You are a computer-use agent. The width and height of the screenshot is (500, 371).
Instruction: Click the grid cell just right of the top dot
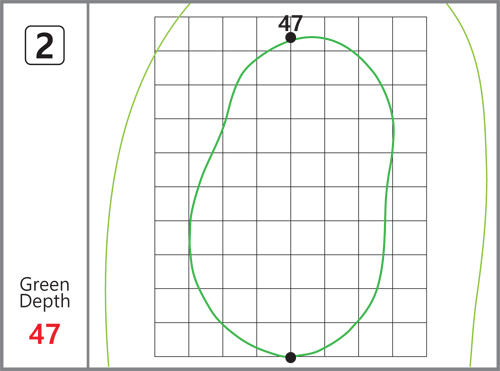pos(308,34)
